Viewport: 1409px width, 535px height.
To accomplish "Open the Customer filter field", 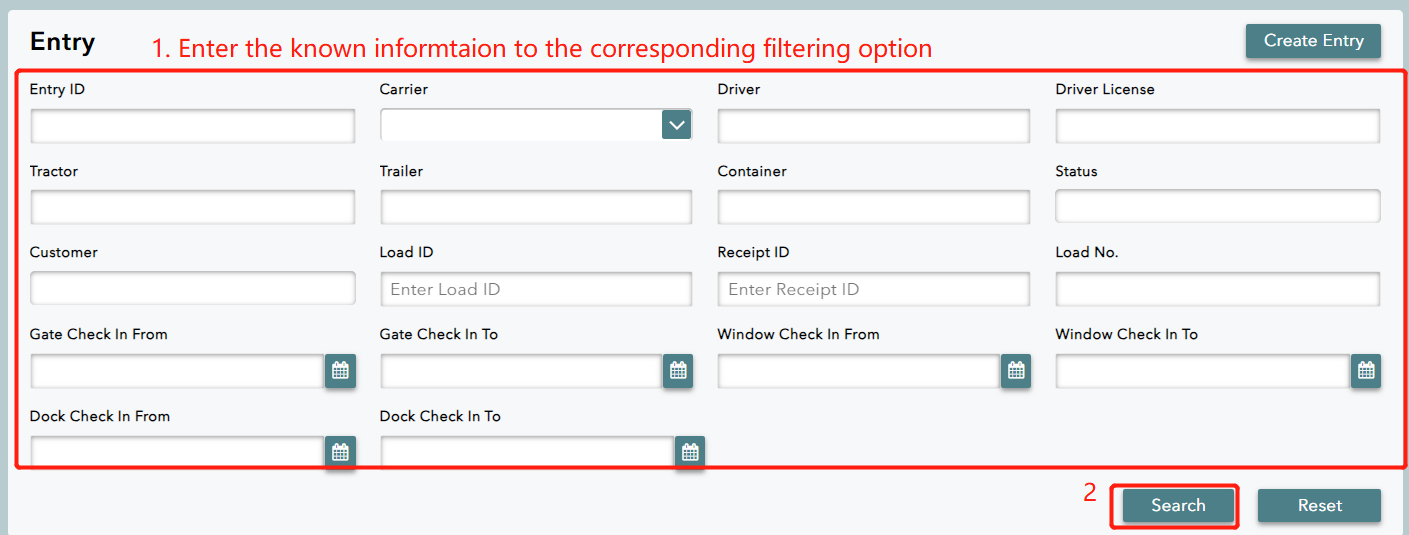I will [192, 288].
